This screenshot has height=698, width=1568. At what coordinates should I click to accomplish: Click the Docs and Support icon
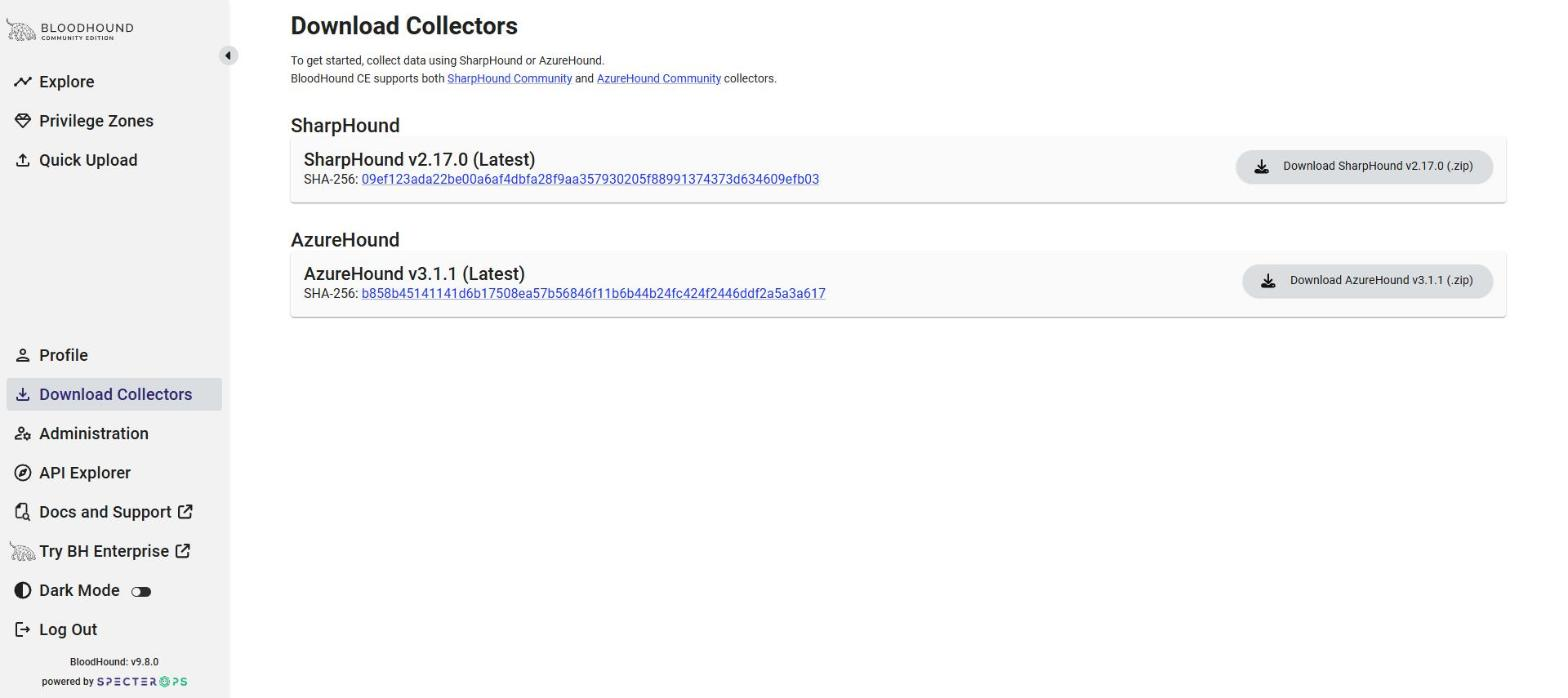(22, 512)
